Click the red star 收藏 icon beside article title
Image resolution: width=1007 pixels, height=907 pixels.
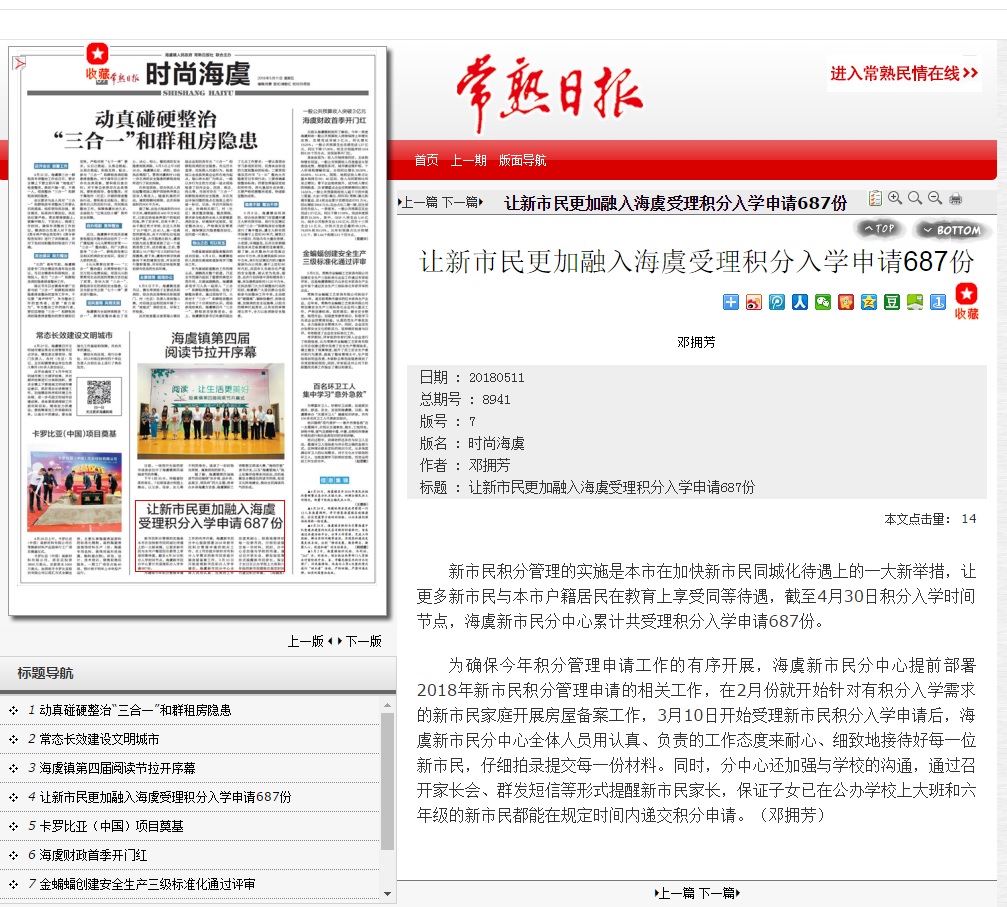coord(967,301)
